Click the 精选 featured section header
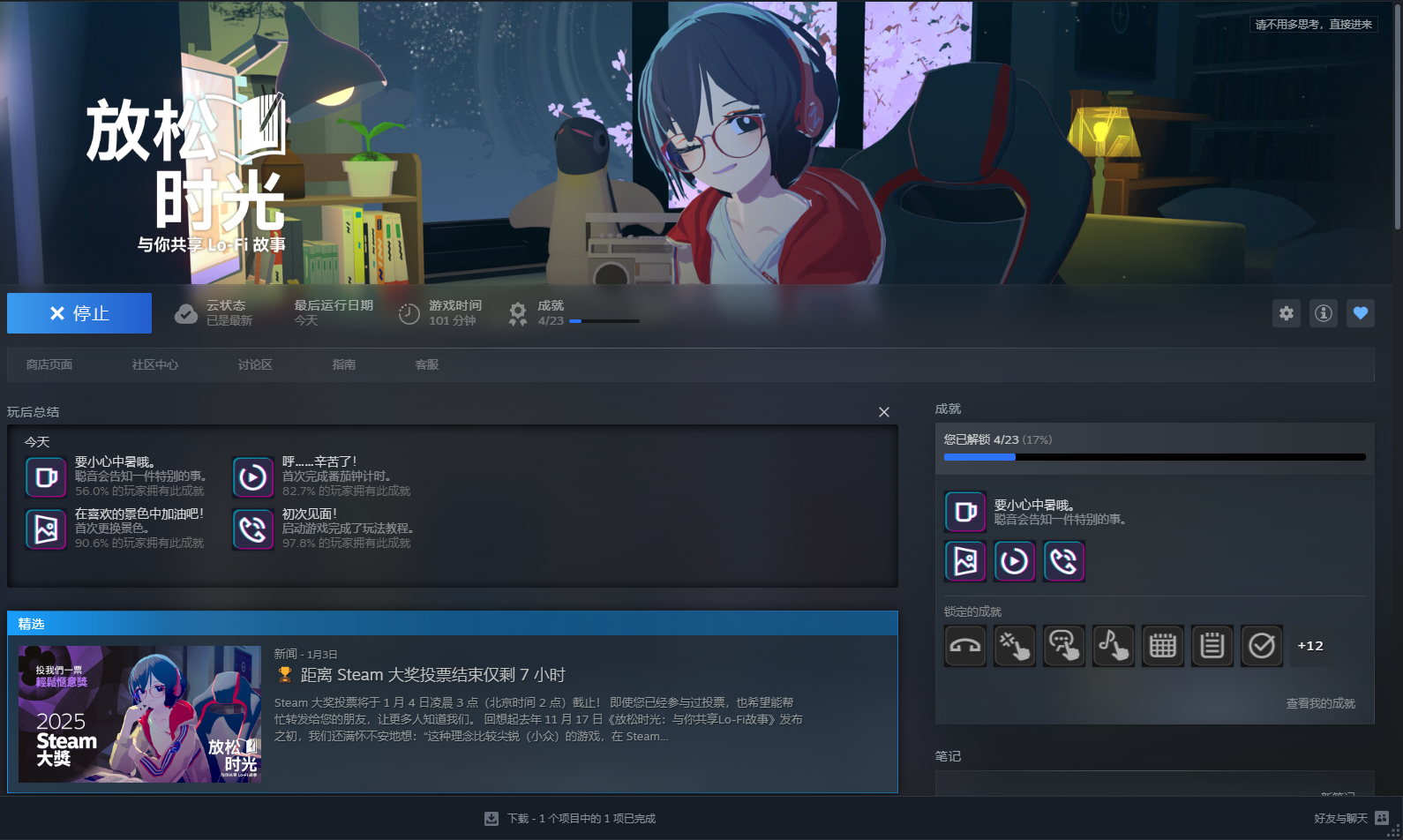 453,623
